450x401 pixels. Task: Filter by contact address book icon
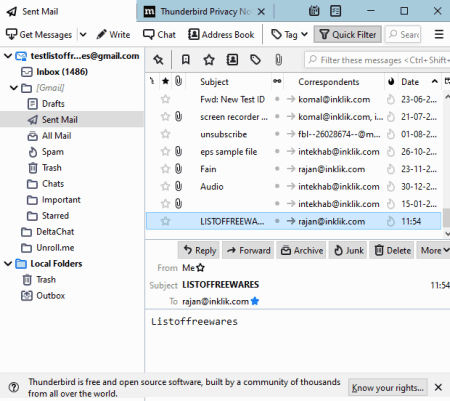pyautogui.click(x=232, y=60)
